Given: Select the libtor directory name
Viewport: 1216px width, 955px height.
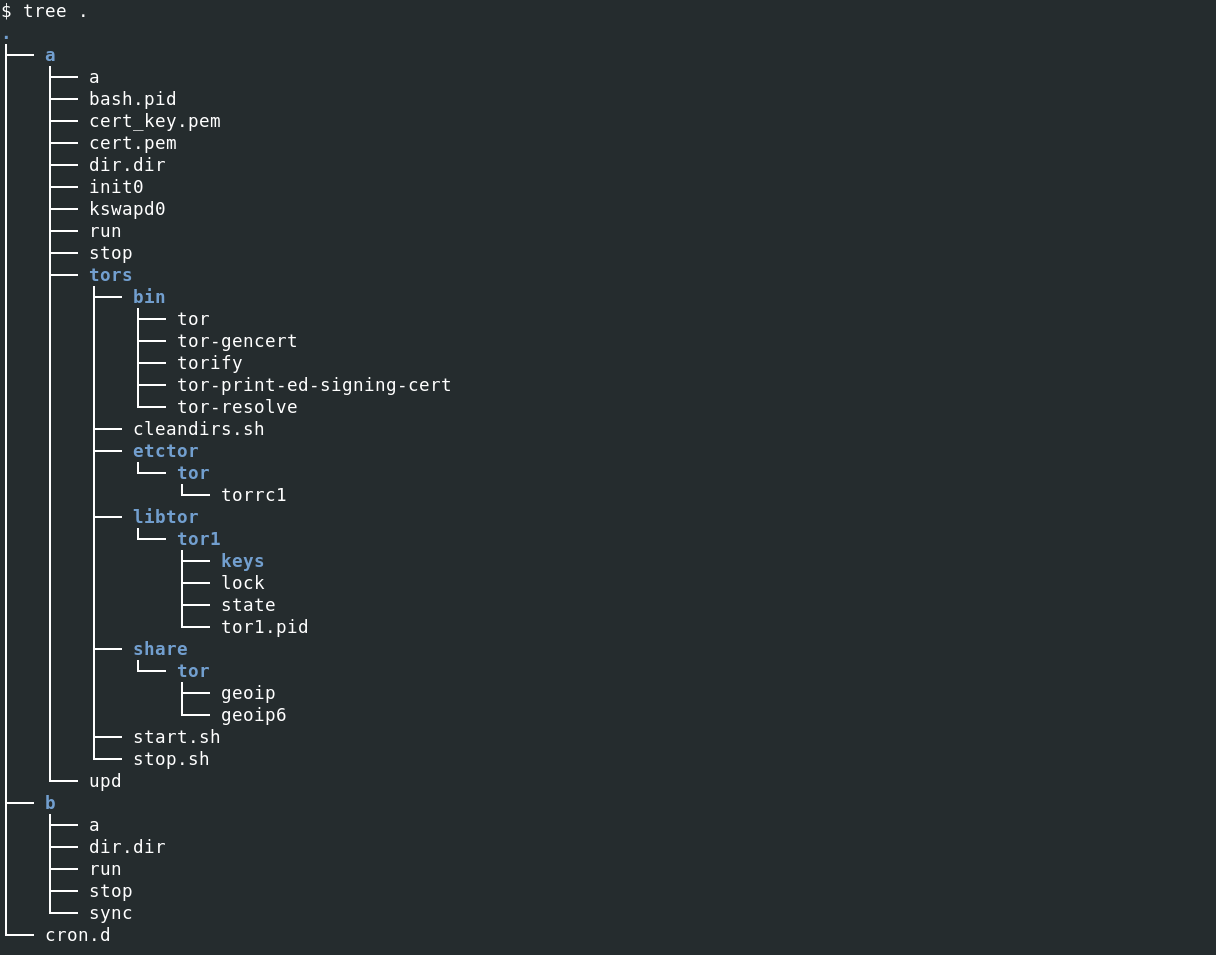Looking at the screenshot, I should pyautogui.click(x=165, y=517).
